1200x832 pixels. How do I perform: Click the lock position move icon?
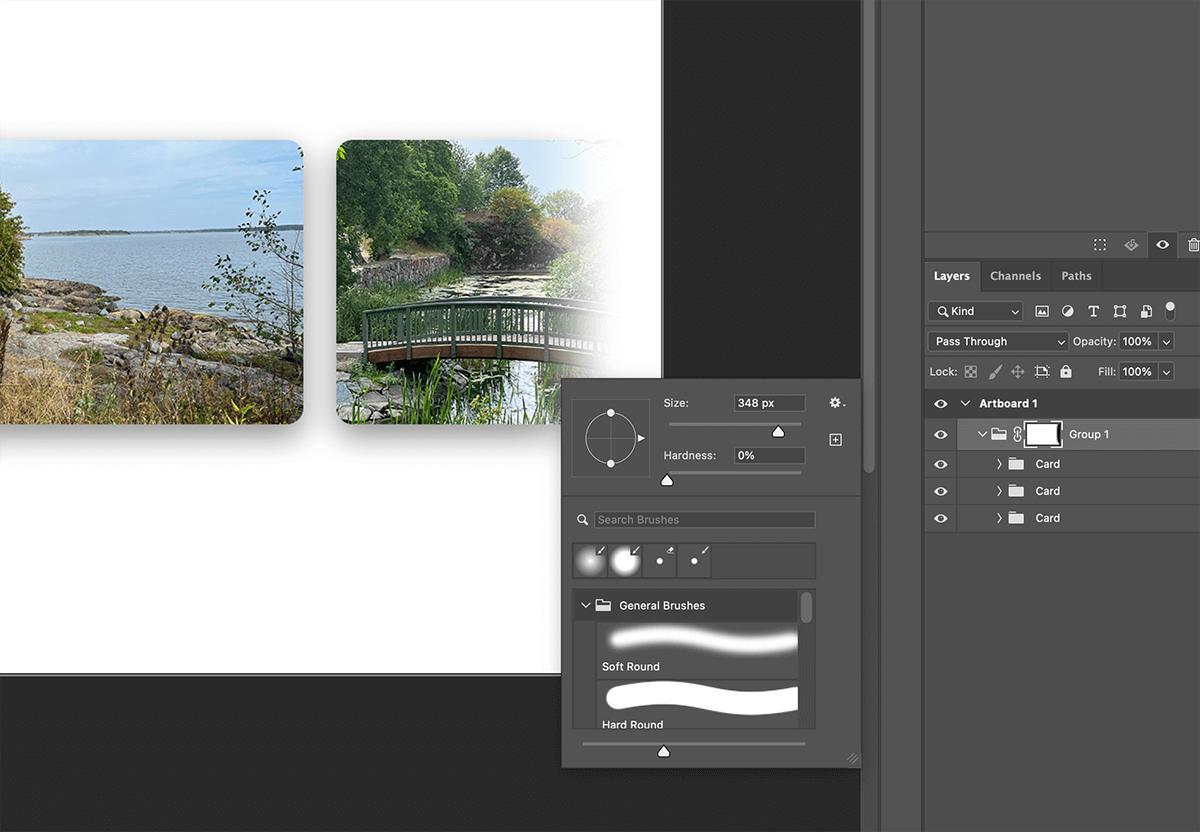(1018, 372)
